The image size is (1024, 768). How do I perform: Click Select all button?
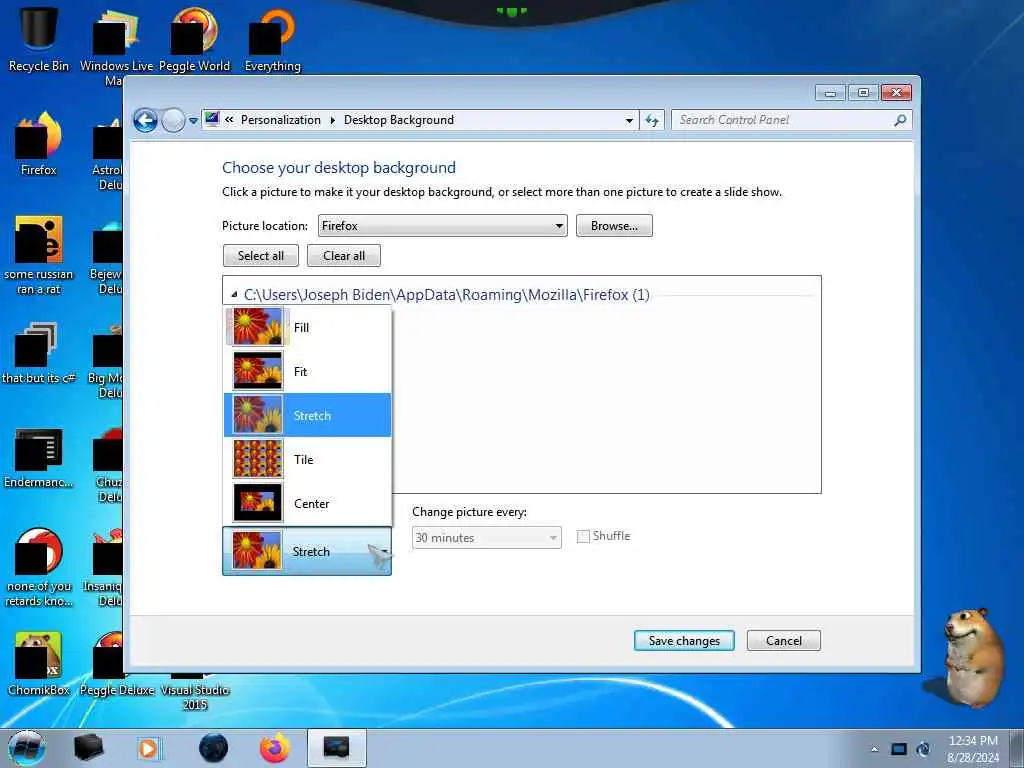tap(261, 256)
